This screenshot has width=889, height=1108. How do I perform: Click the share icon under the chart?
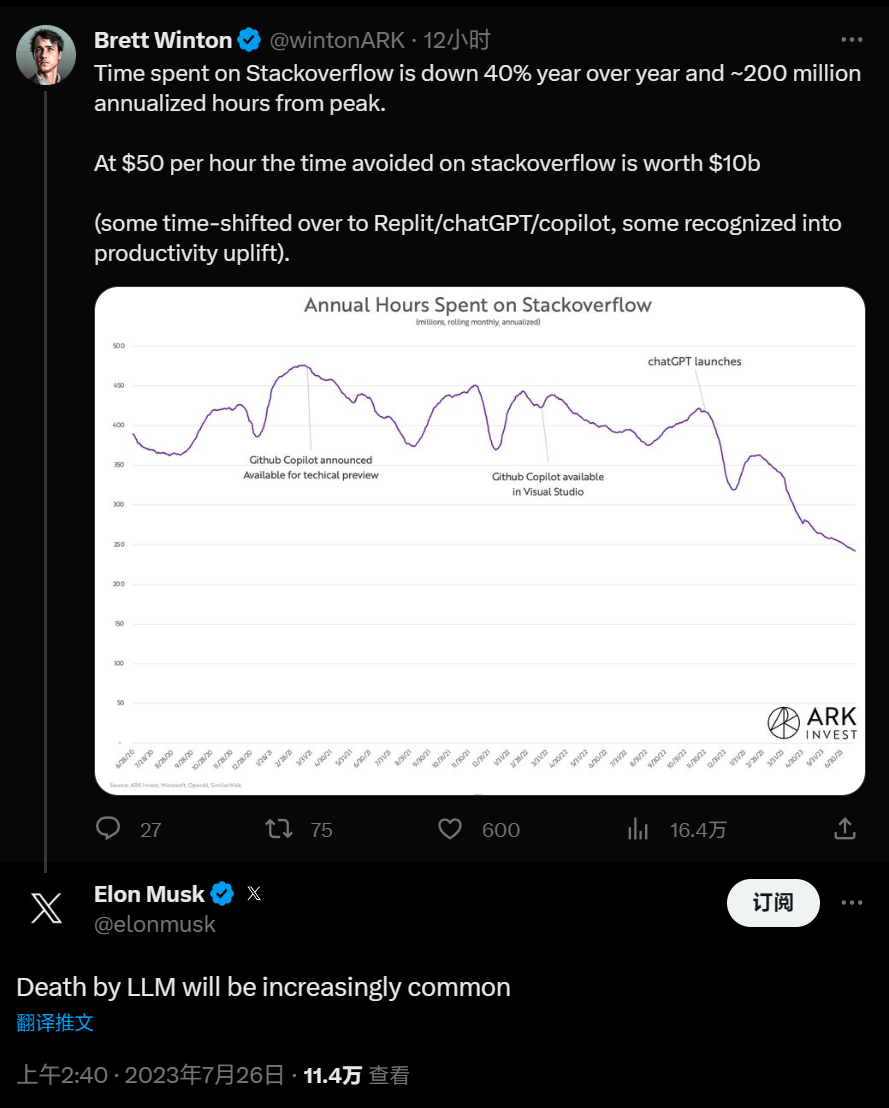[x=844, y=829]
